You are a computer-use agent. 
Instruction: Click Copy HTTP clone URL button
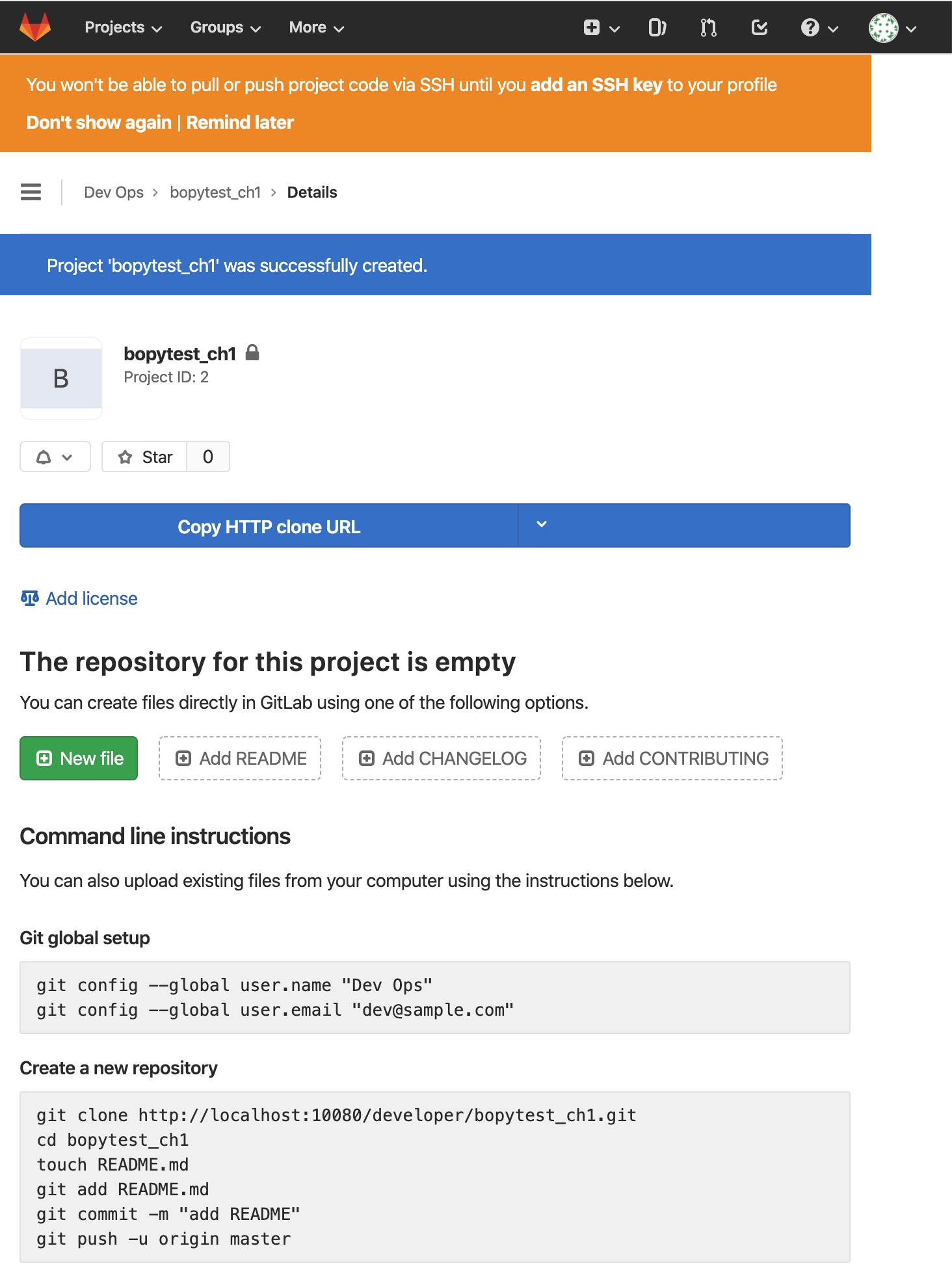(269, 526)
